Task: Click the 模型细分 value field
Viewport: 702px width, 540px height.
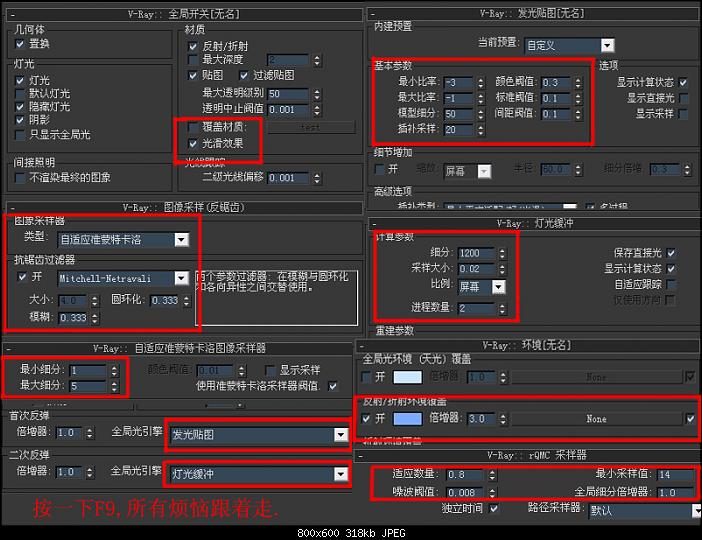Action: (x=458, y=114)
